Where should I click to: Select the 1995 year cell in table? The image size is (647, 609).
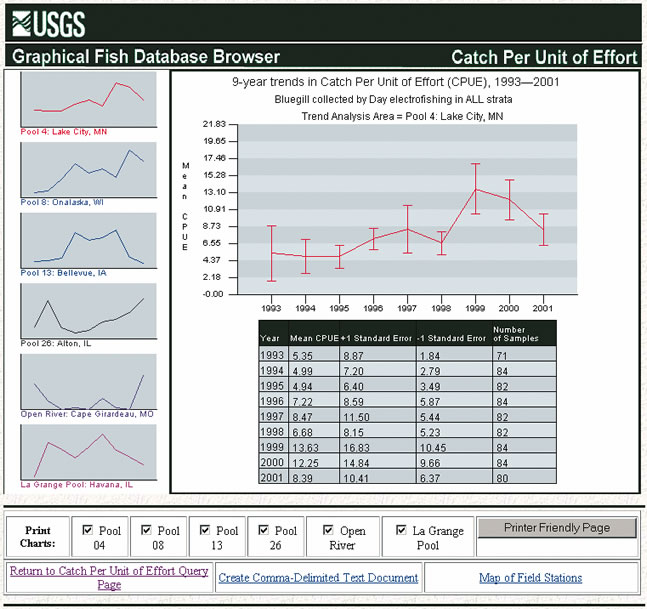tap(272, 386)
